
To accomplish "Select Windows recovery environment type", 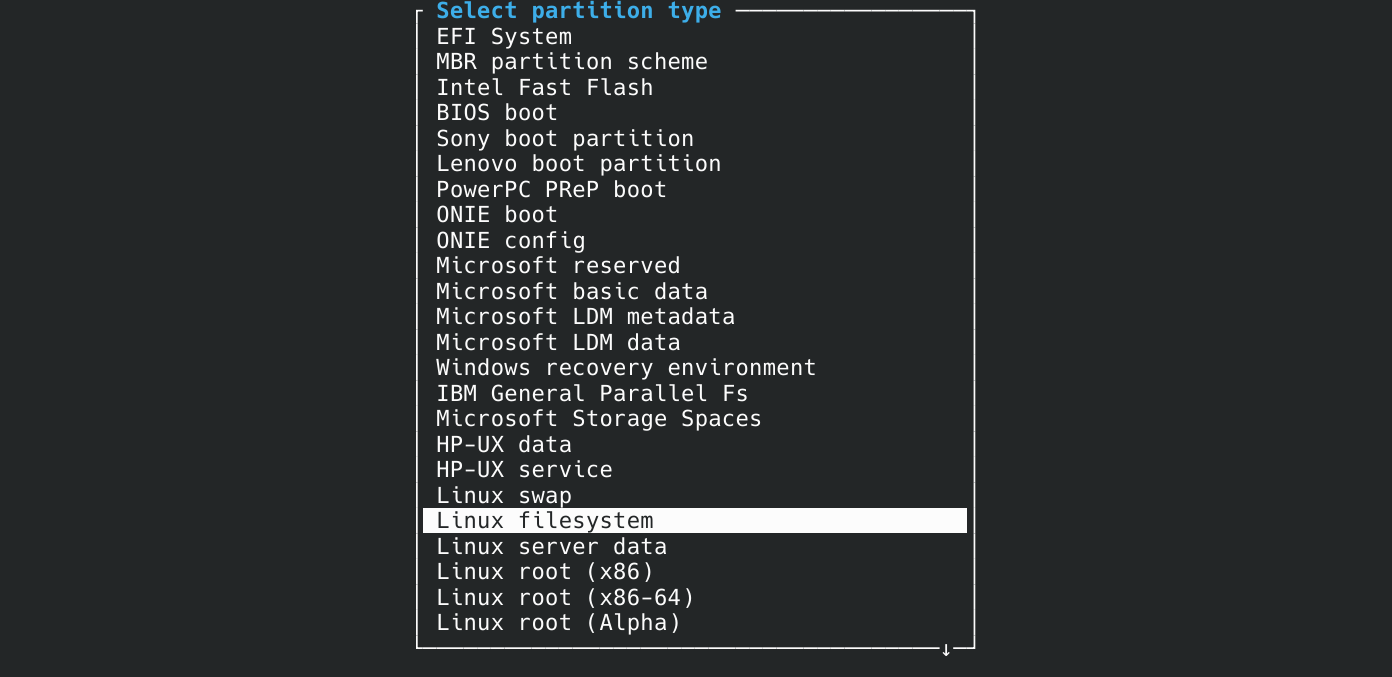I will coord(625,367).
